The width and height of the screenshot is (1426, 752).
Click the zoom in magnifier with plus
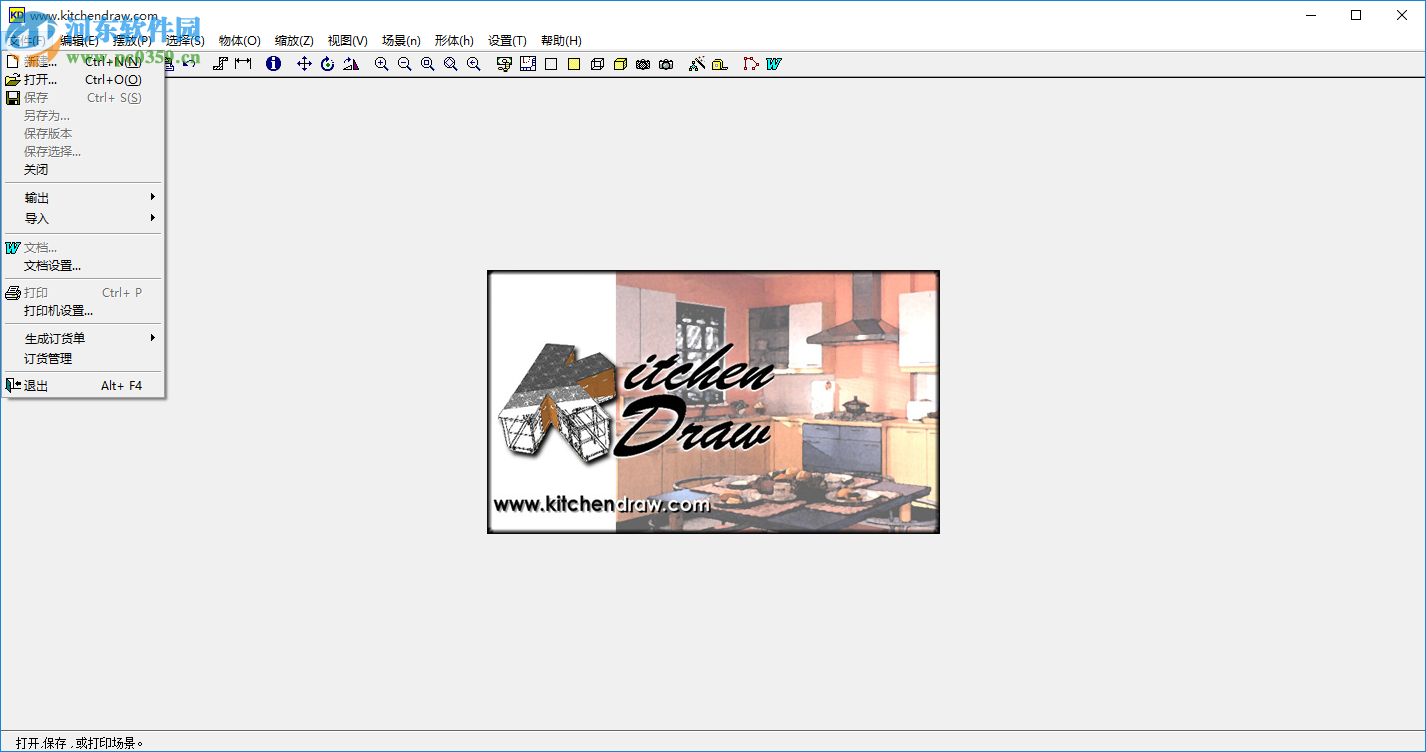pyautogui.click(x=381, y=64)
